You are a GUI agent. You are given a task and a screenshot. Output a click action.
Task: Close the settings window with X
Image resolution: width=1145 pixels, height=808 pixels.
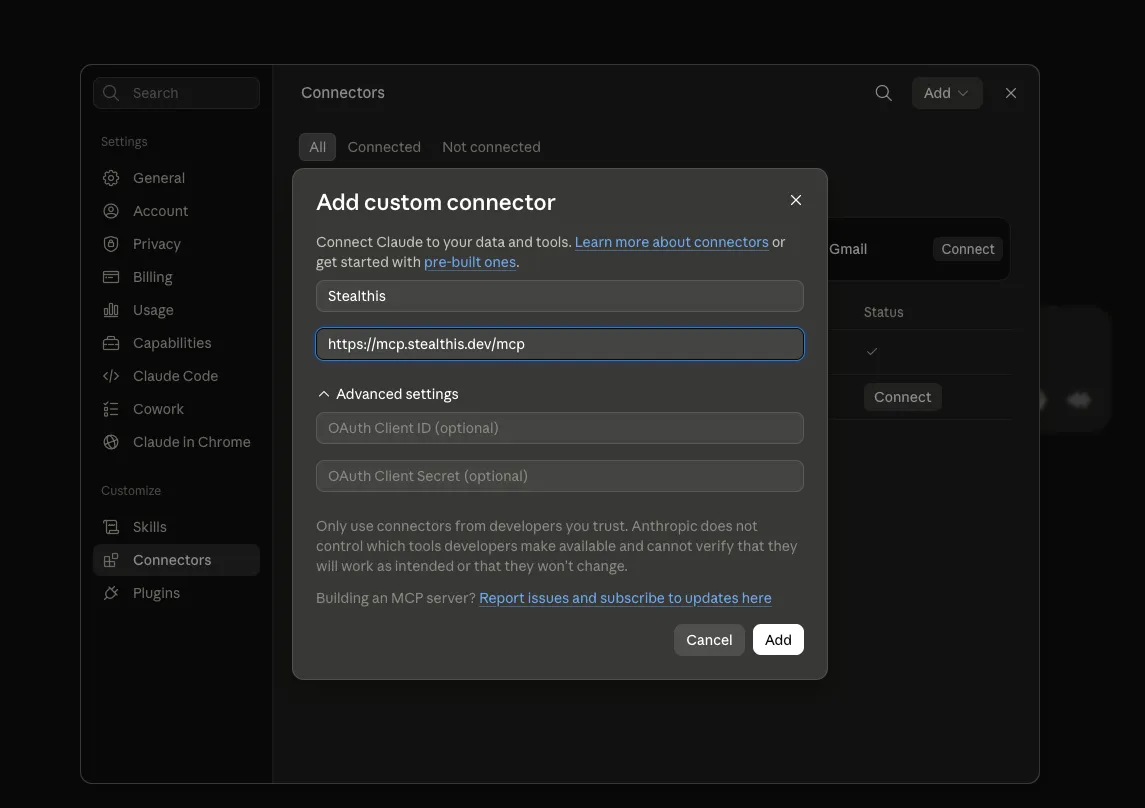tap(1011, 93)
